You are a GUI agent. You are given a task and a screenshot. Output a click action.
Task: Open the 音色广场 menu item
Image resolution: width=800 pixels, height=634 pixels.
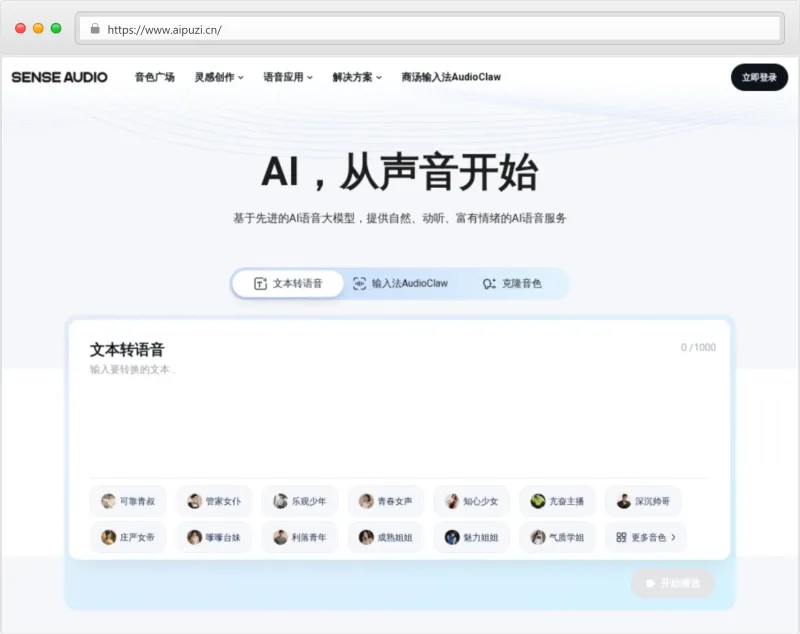(x=156, y=76)
